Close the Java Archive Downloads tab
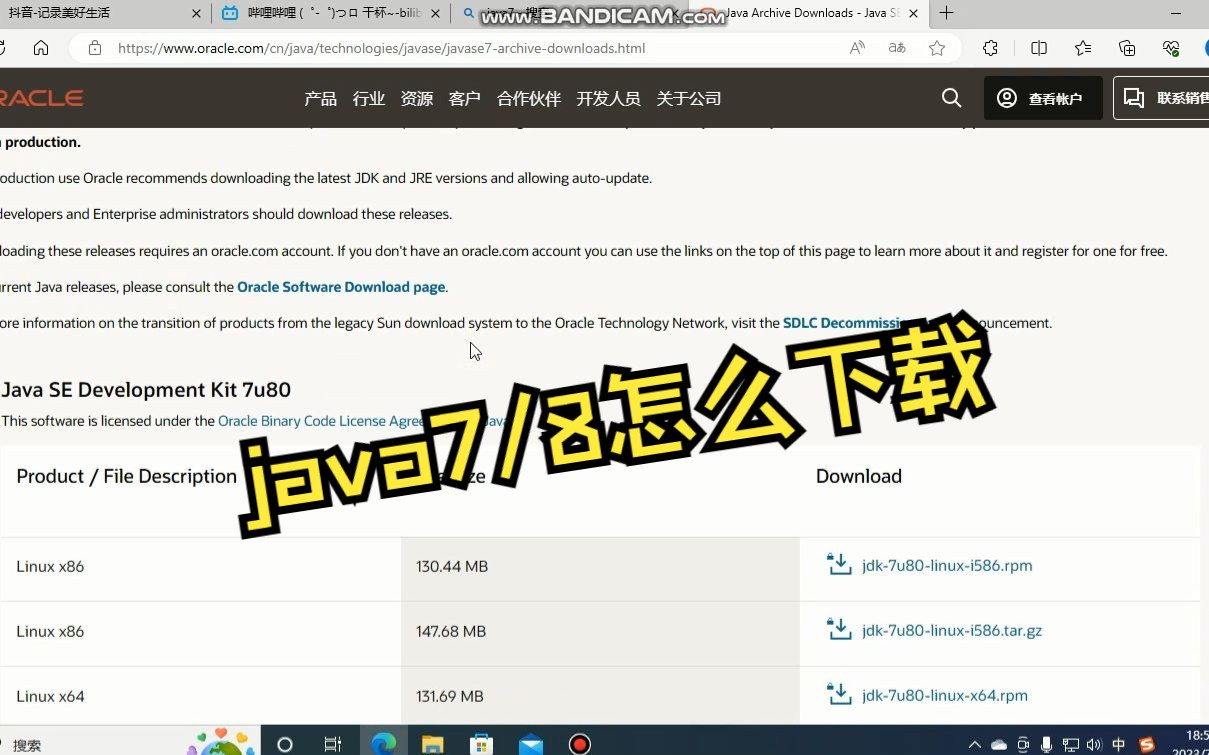Image resolution: width=1209 pixels, height=755 pixels. (913, 14)
